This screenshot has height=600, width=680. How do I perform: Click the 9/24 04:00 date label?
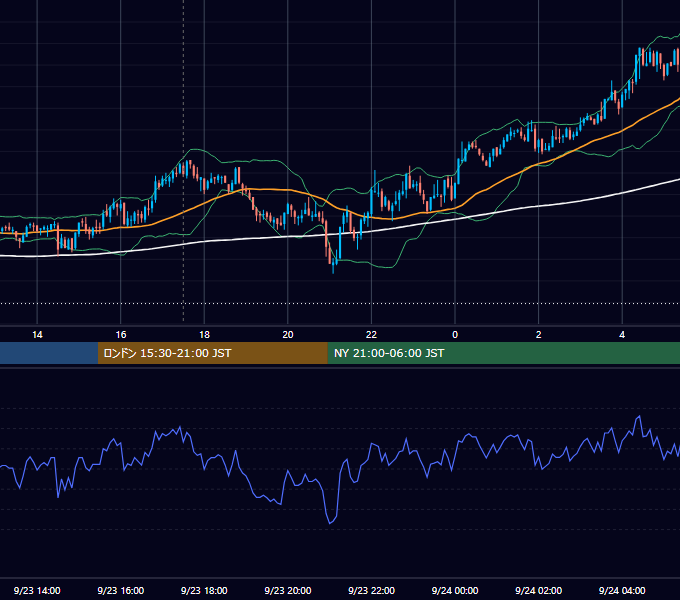click(x=622, y=590)
